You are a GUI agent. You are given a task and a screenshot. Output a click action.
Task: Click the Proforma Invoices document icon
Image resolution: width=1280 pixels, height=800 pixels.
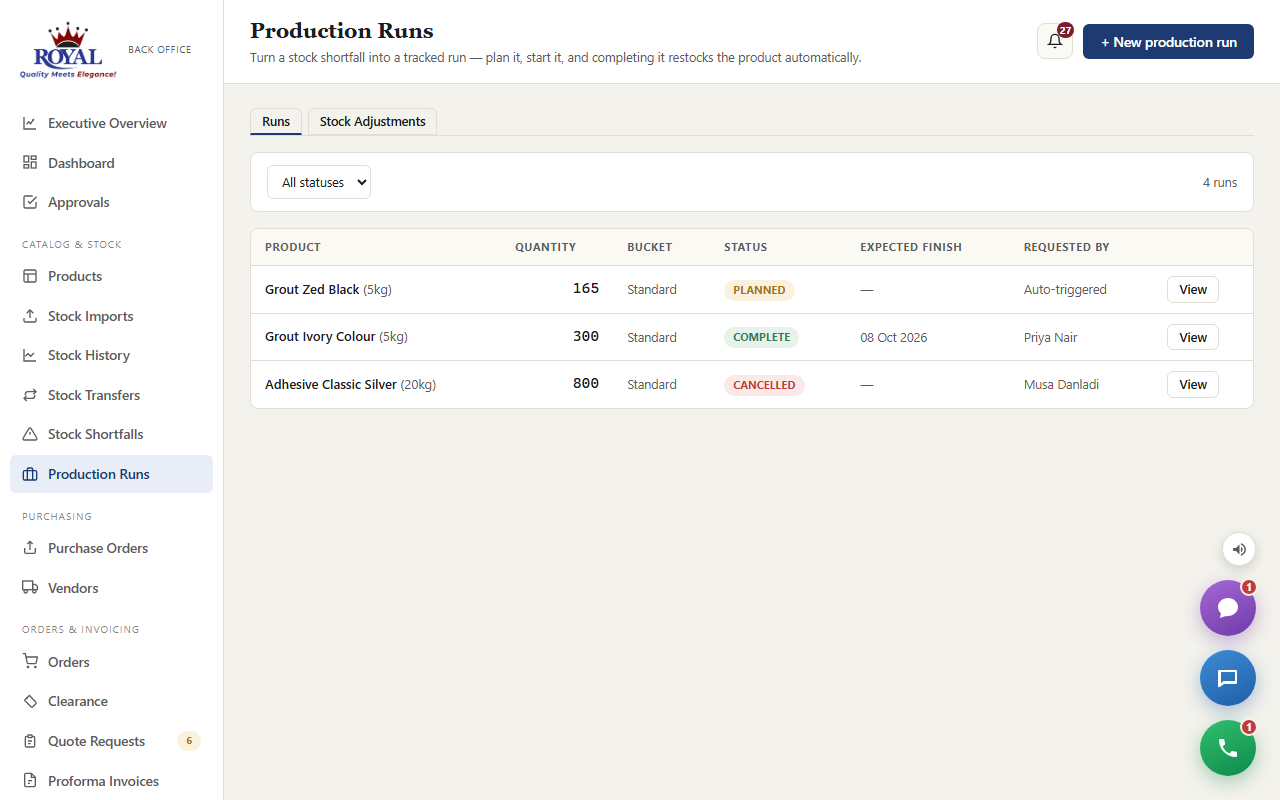(30, 781)
